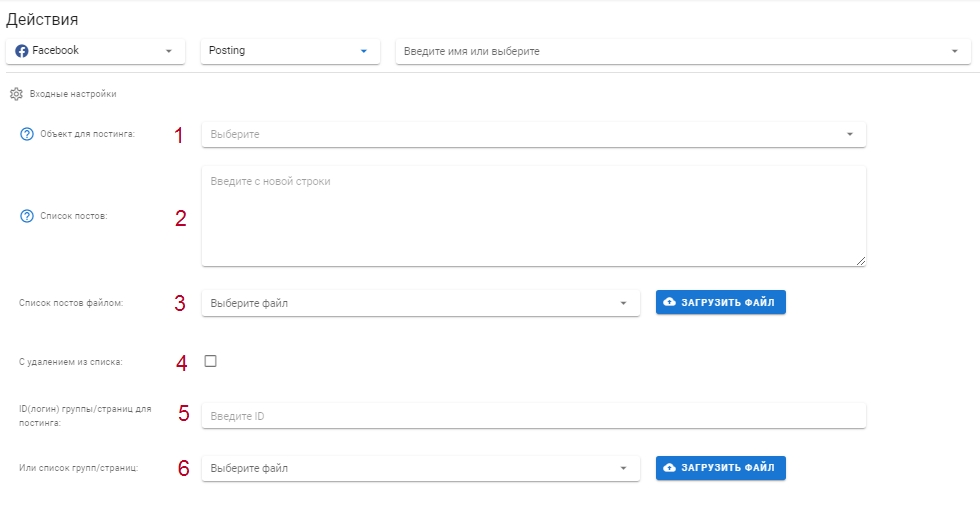Enable the С удалением из списка checkbox
The image size is (980, 506).
[x=211, y=361]
